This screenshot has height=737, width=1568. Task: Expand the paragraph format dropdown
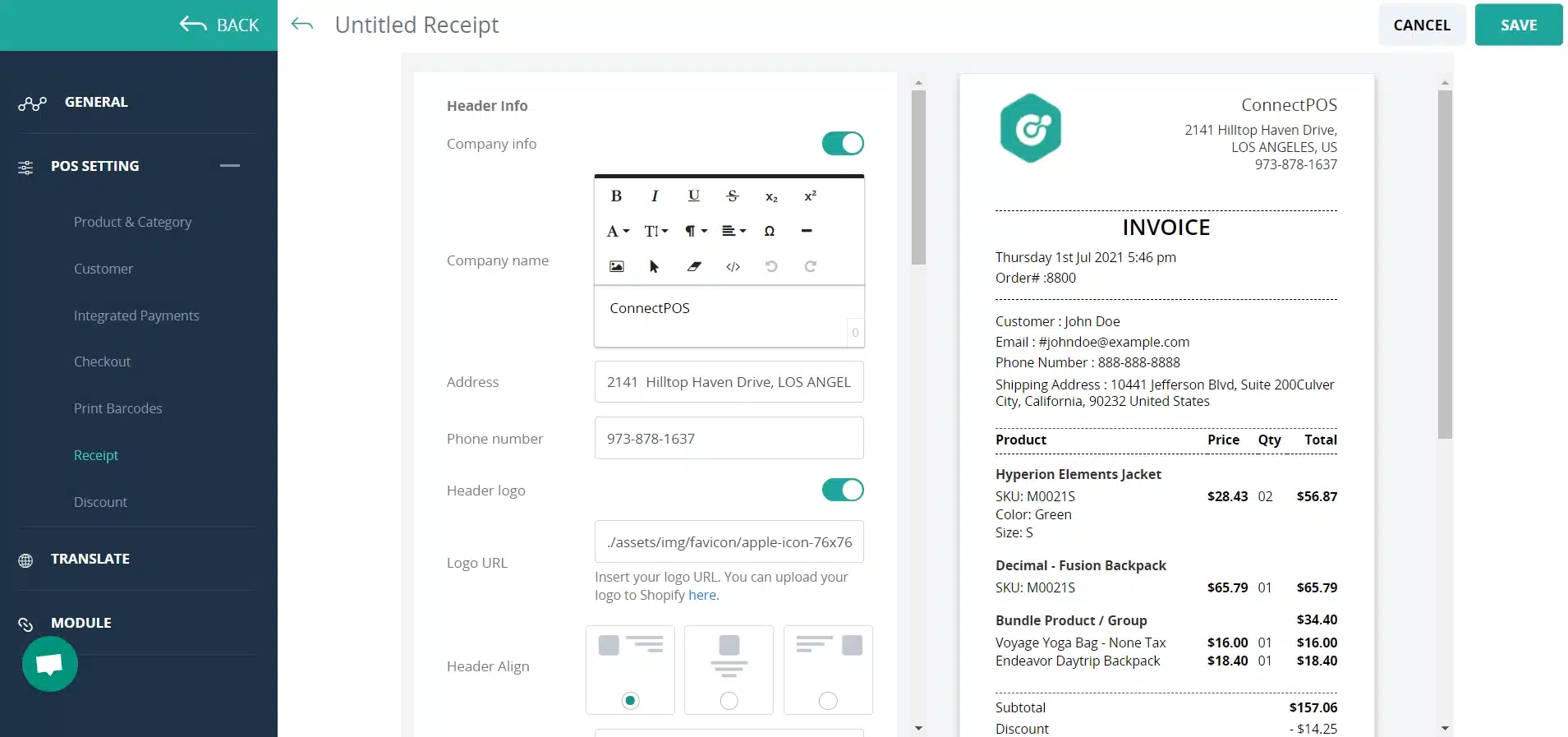pos(696,231)
